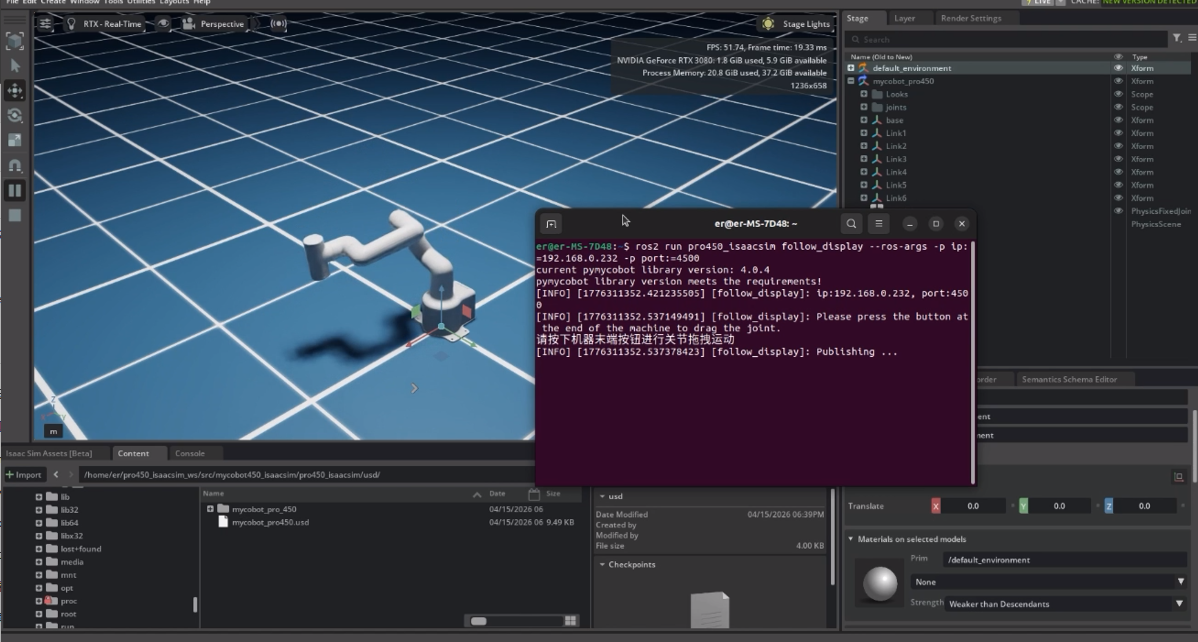
Task: Hide Link3 using its eye icon
Action: (x=1119, y=159)
